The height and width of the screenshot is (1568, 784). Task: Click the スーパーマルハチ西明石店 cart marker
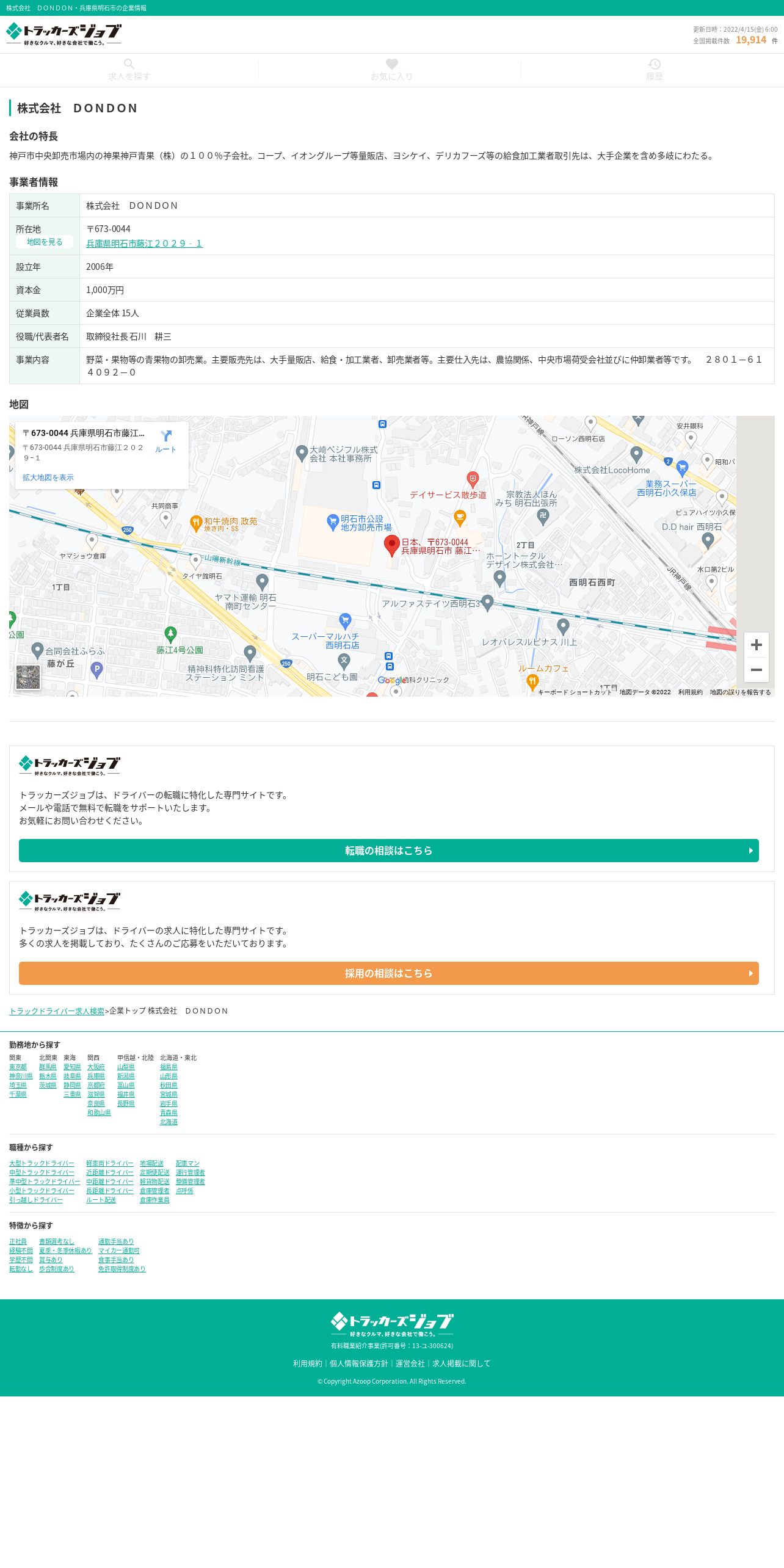click(345, 621)
